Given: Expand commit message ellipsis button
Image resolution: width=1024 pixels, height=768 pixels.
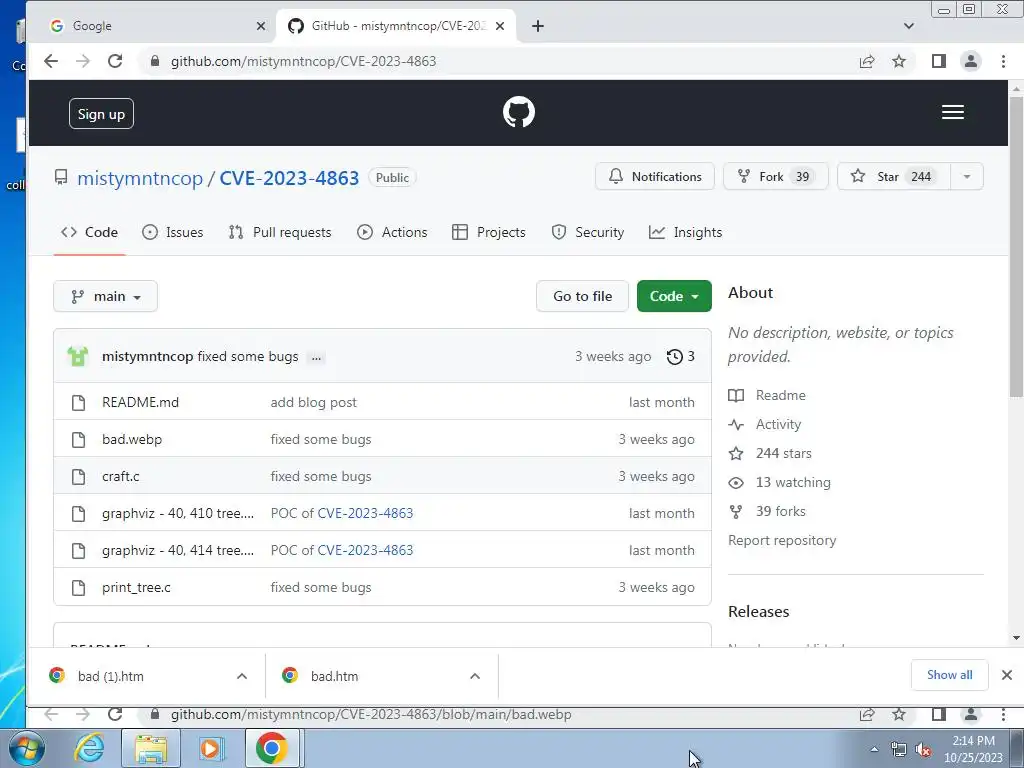Looking at the screenshot, I should pos(316,357).
